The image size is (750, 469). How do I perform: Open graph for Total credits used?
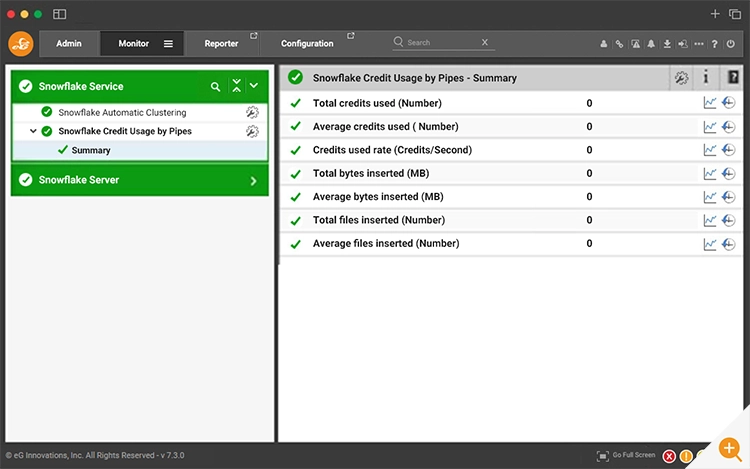pos(710,103)
